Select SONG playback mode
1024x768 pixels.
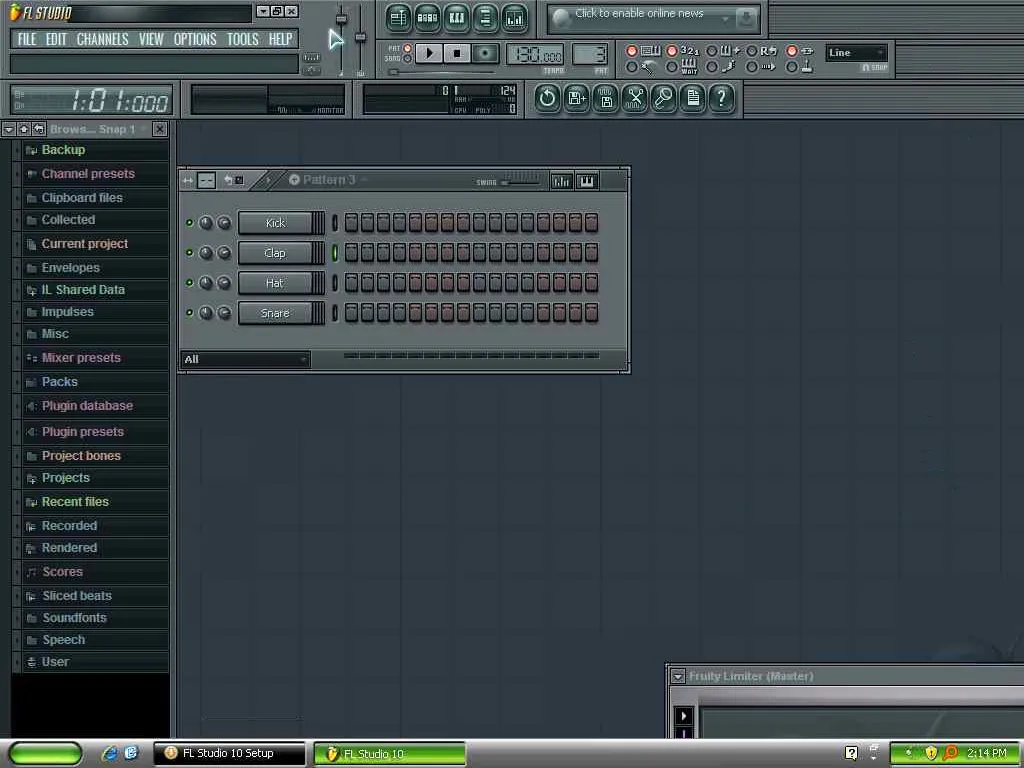click(x=408, y=59)
